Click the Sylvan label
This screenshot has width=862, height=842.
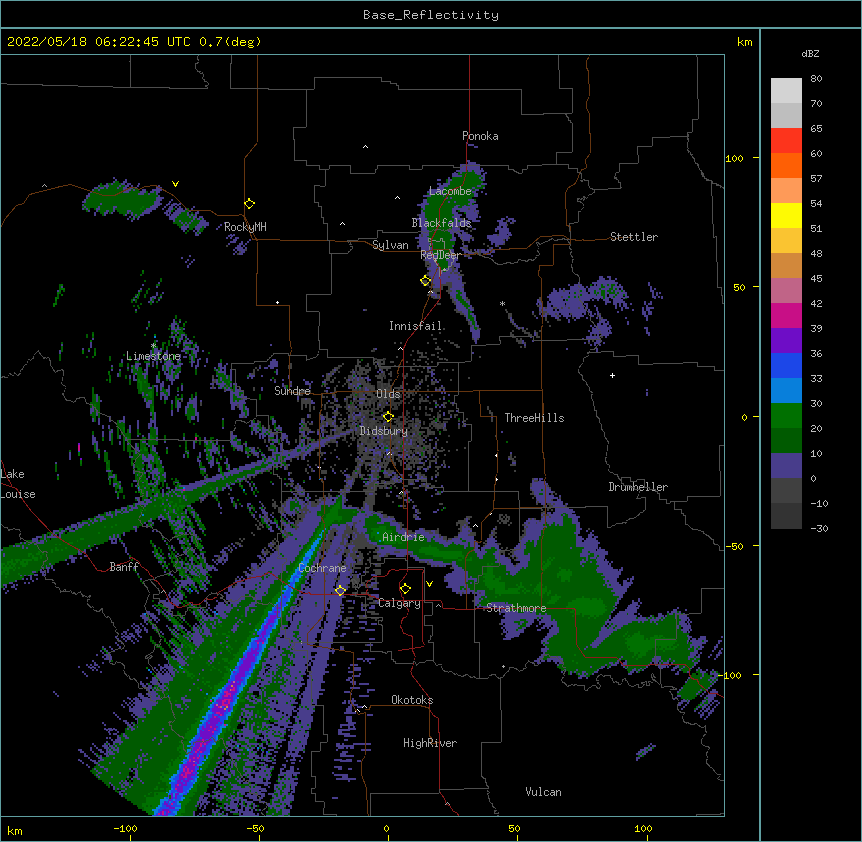tap(390, 245)
